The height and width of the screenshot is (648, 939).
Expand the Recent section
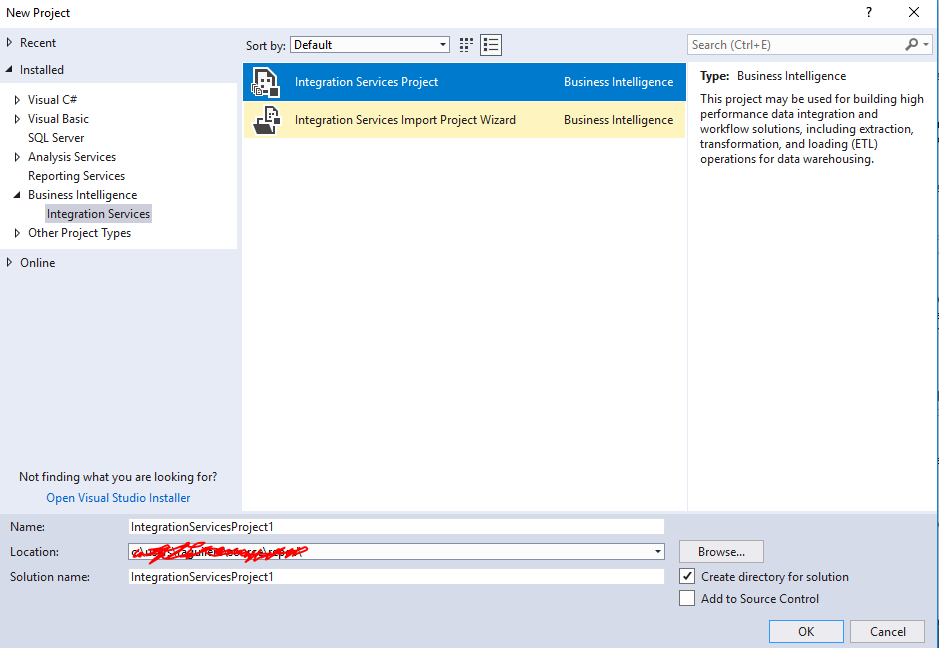pyautogui.click(x=9, y=43)
